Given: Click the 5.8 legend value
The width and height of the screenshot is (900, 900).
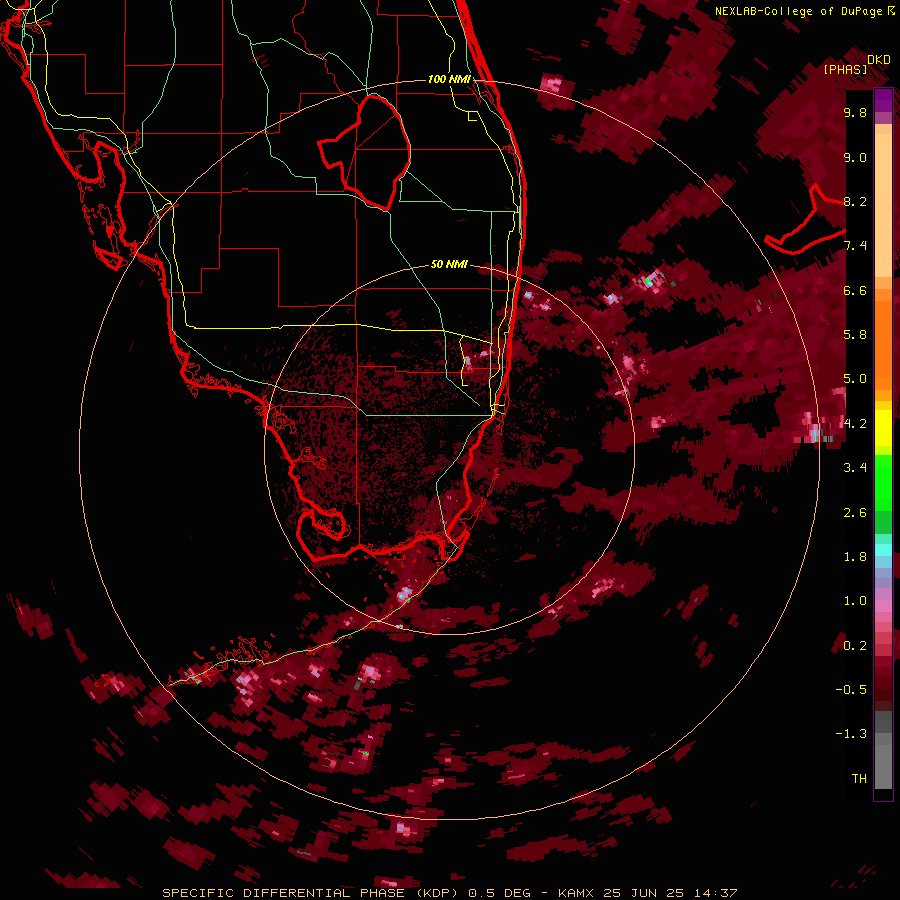Looking at the screenshot, I should (x=855, y=335).
